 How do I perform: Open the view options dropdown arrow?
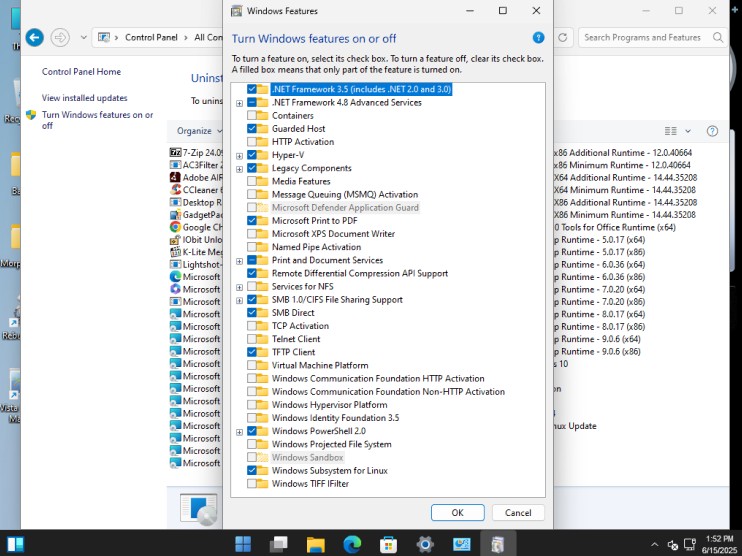point(688,131)
